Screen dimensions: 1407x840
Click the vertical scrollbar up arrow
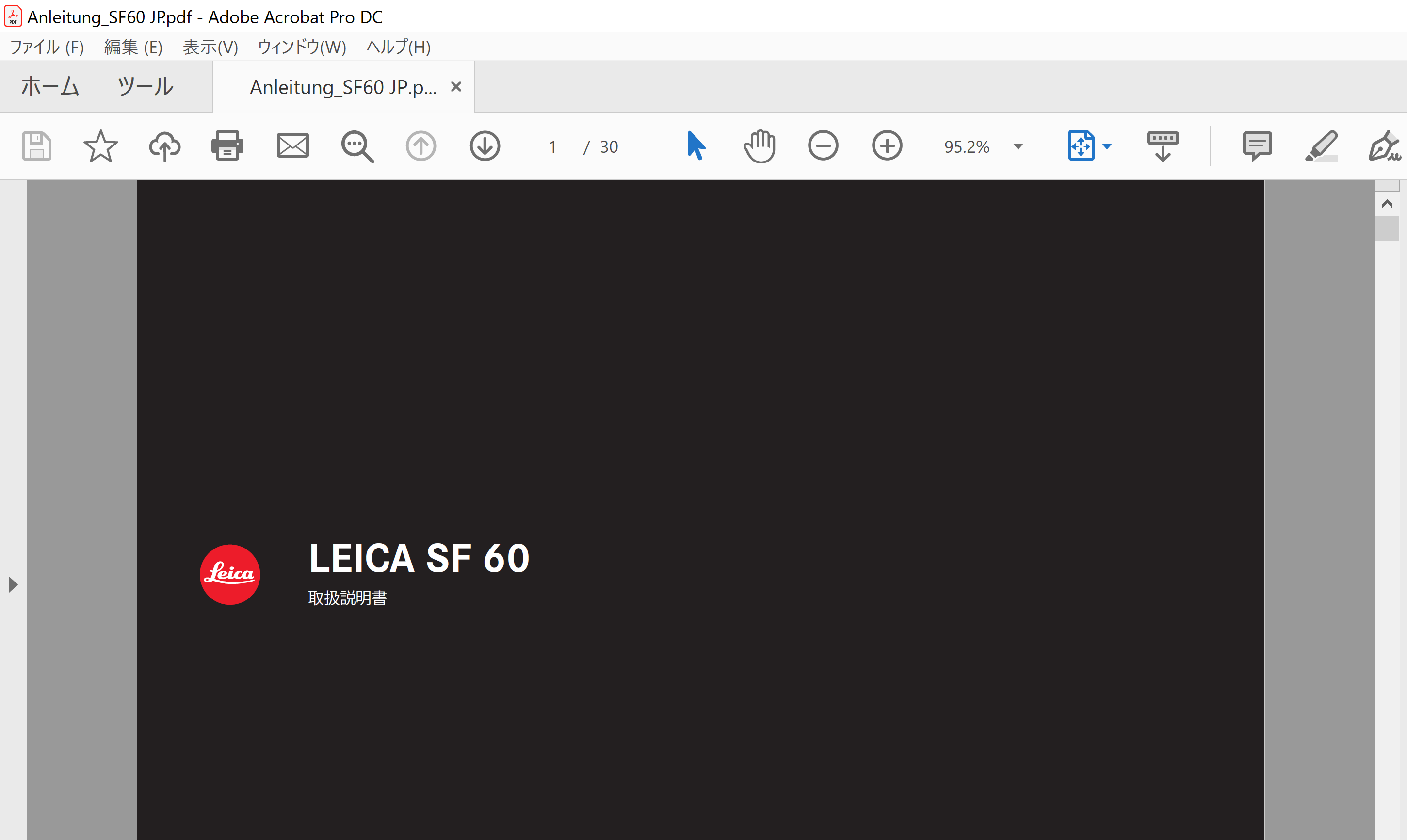[x=1387, y=204]
